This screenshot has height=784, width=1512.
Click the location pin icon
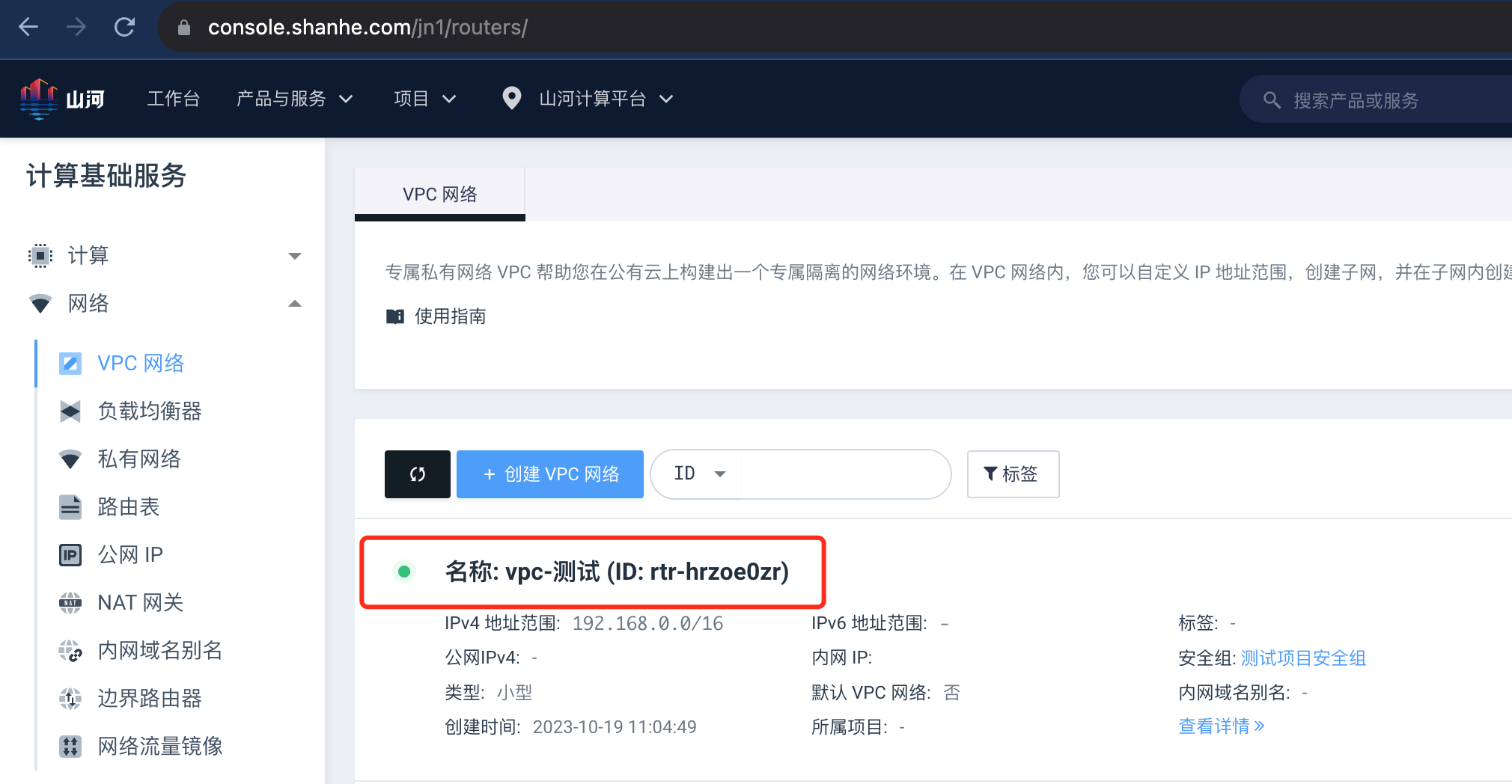(x=512, y=99)
